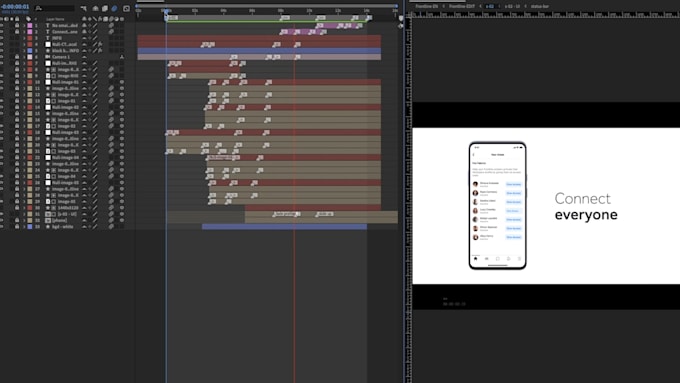680x383 pixels.
Task: Click the blue label color of layer 5
Action: click(x=29, y=51)
